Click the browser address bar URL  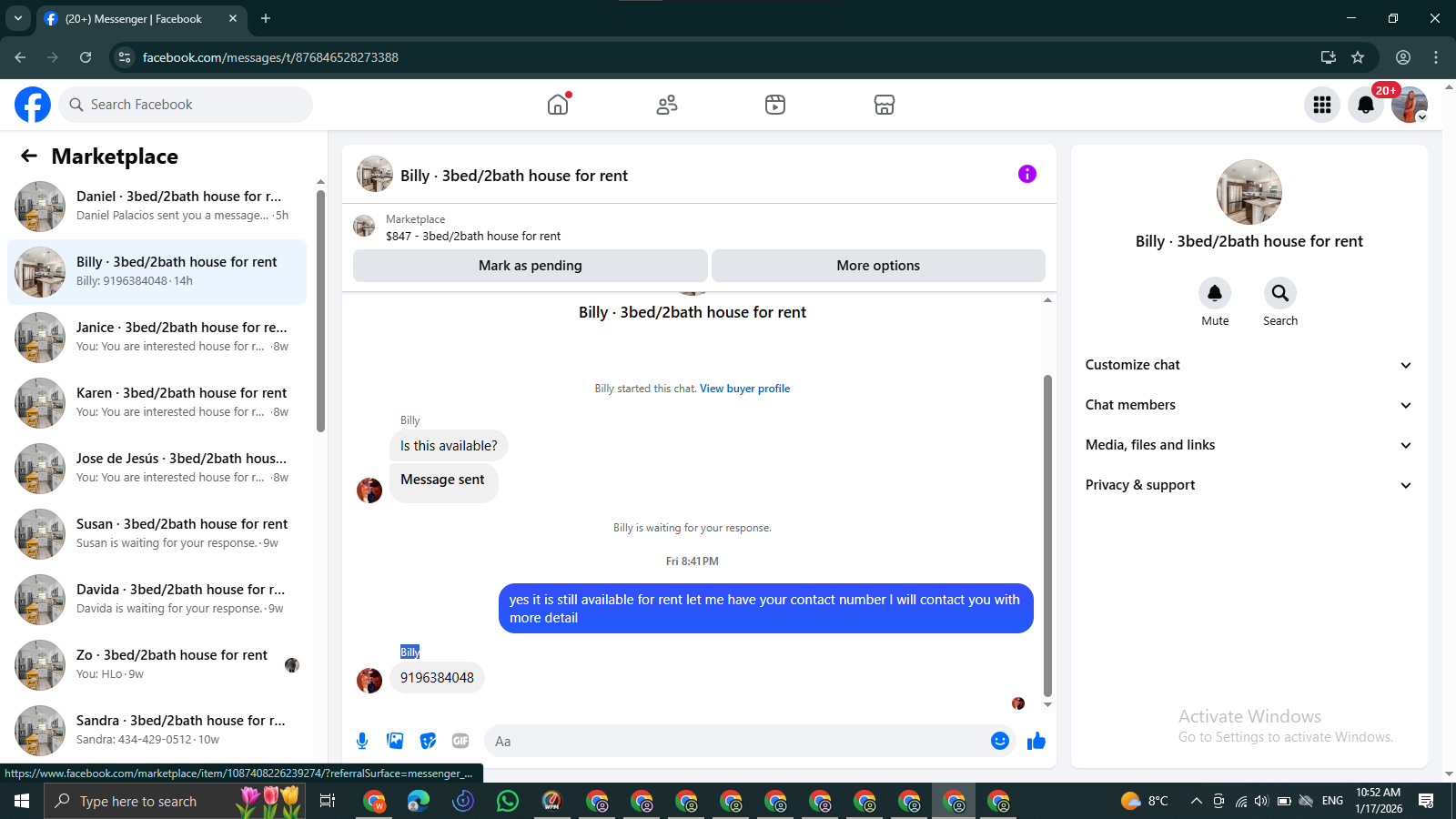tap(270, 57)
